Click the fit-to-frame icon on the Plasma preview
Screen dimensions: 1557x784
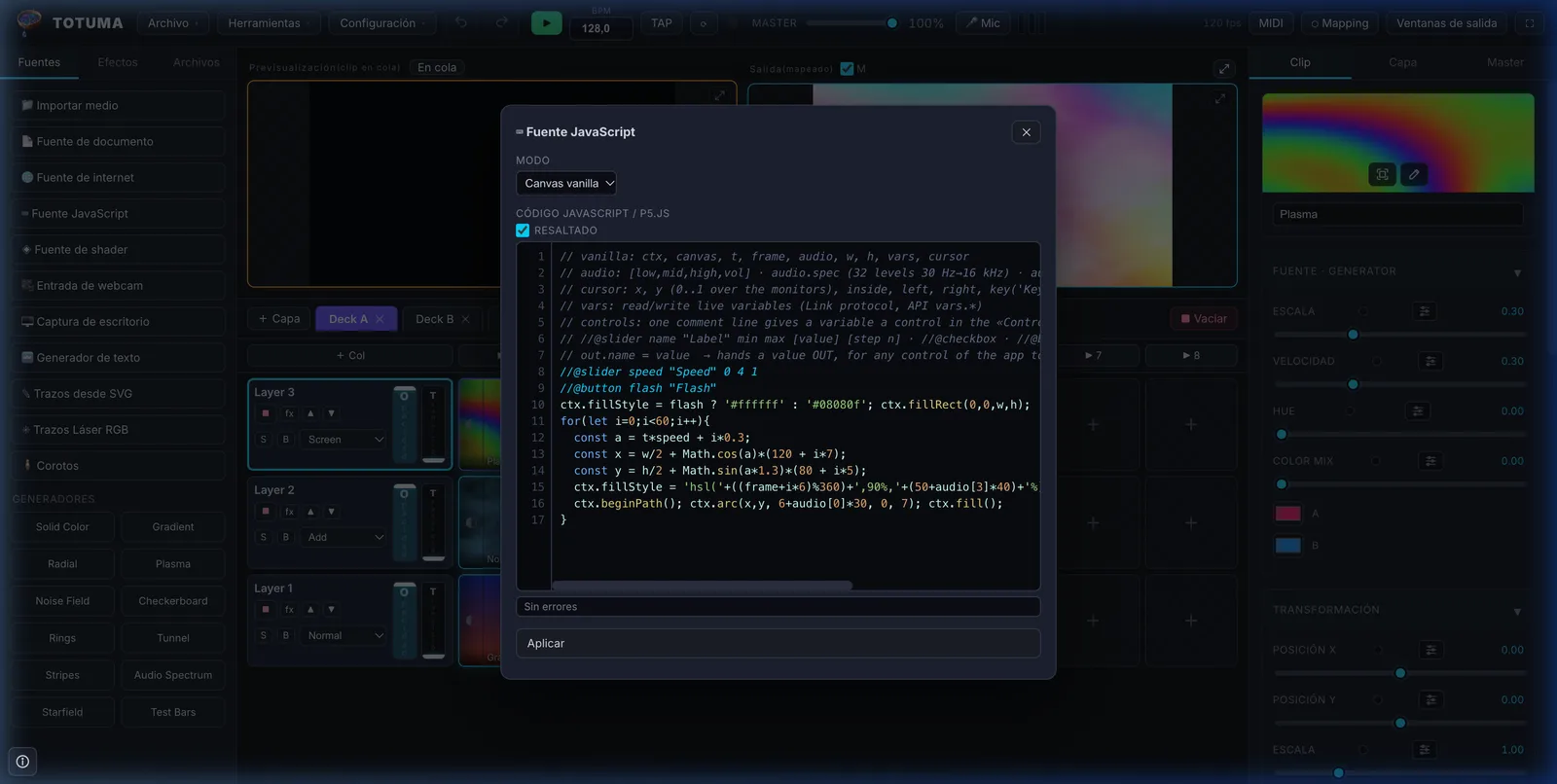1382,174
